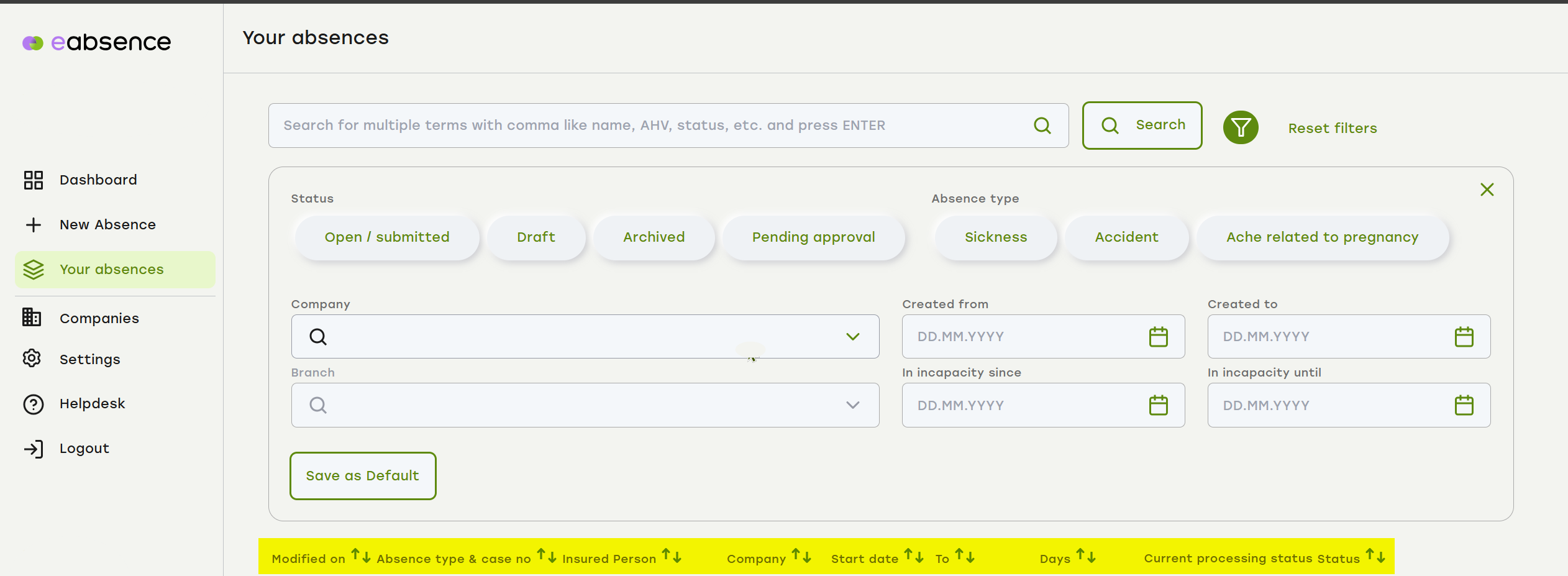The height and width of the screenshot is (576, 1568).
Task: Click Reset filters link
Action: coord(1333,129)
